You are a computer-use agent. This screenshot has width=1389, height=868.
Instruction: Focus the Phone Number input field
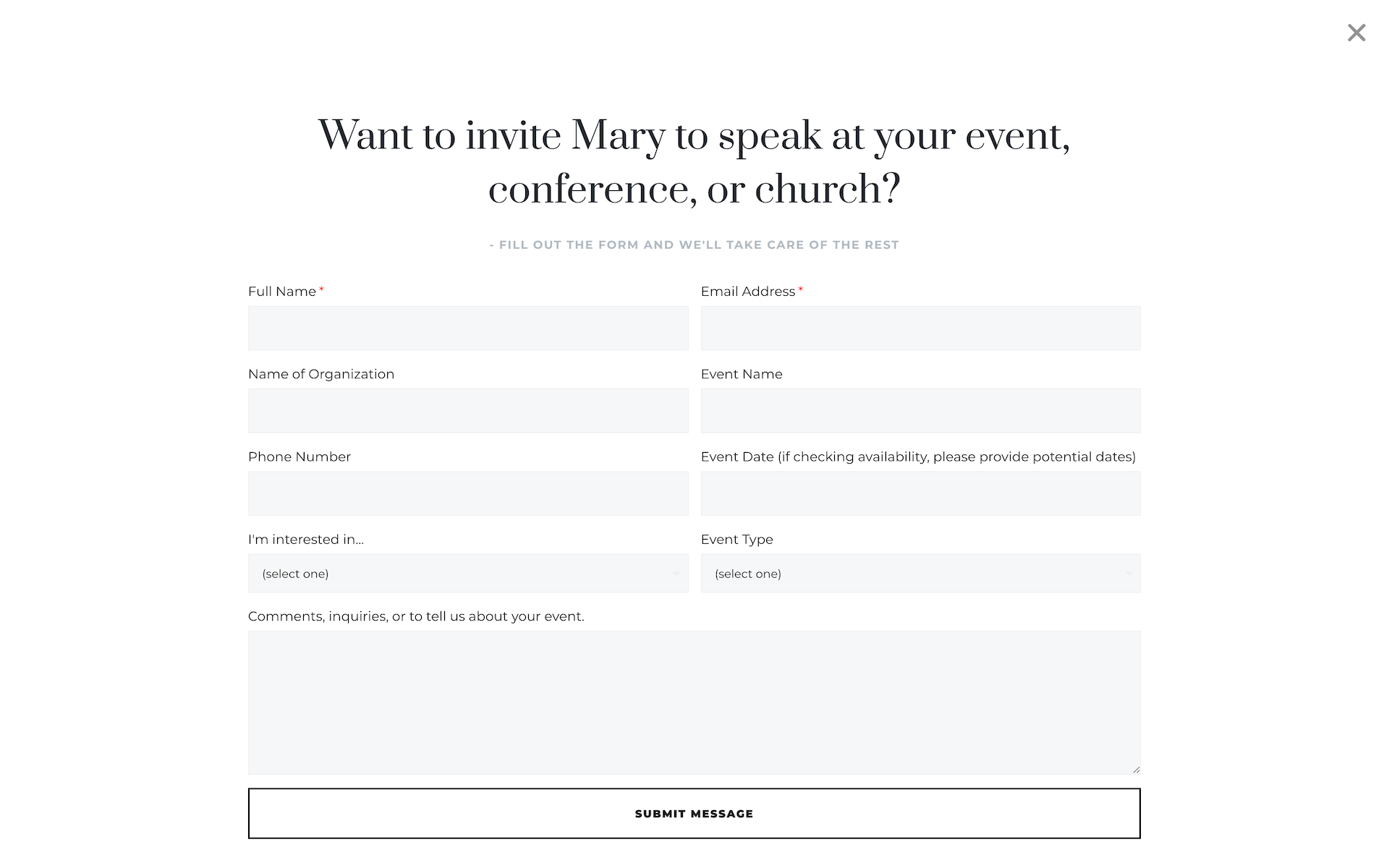coord(468,493)
